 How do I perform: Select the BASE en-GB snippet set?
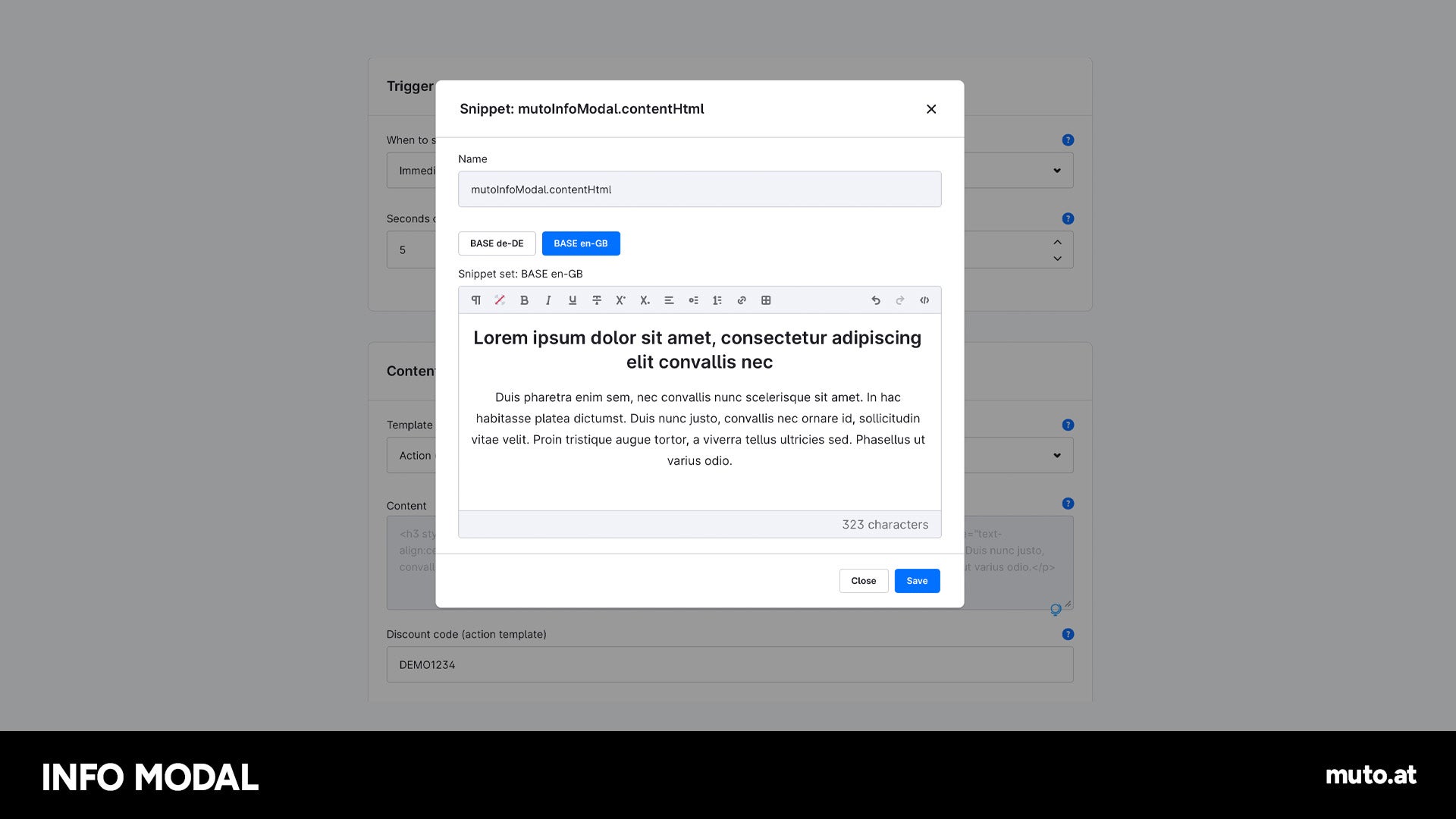581,243
